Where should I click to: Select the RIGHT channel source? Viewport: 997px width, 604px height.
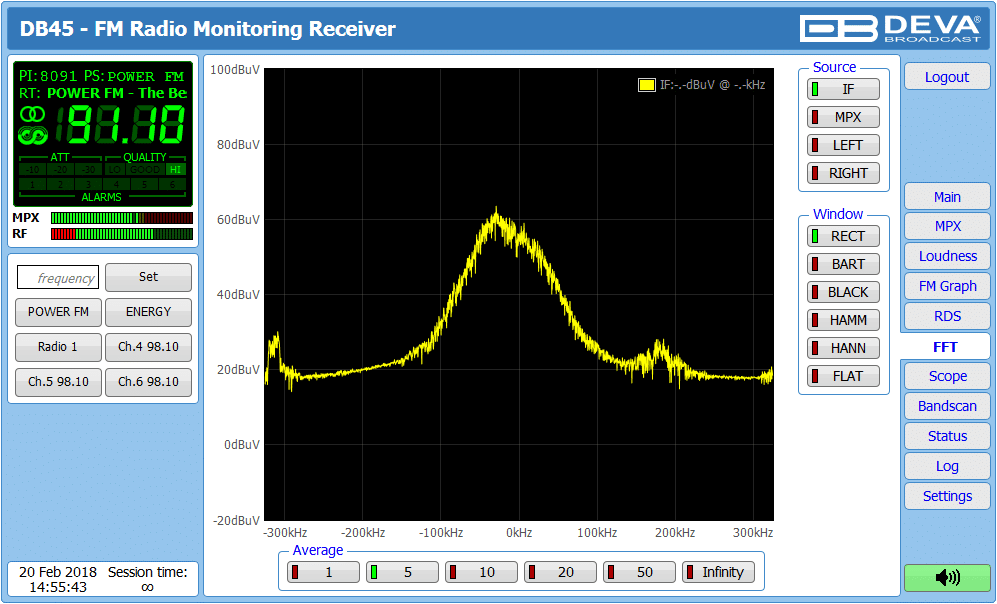tap(843, 173)
